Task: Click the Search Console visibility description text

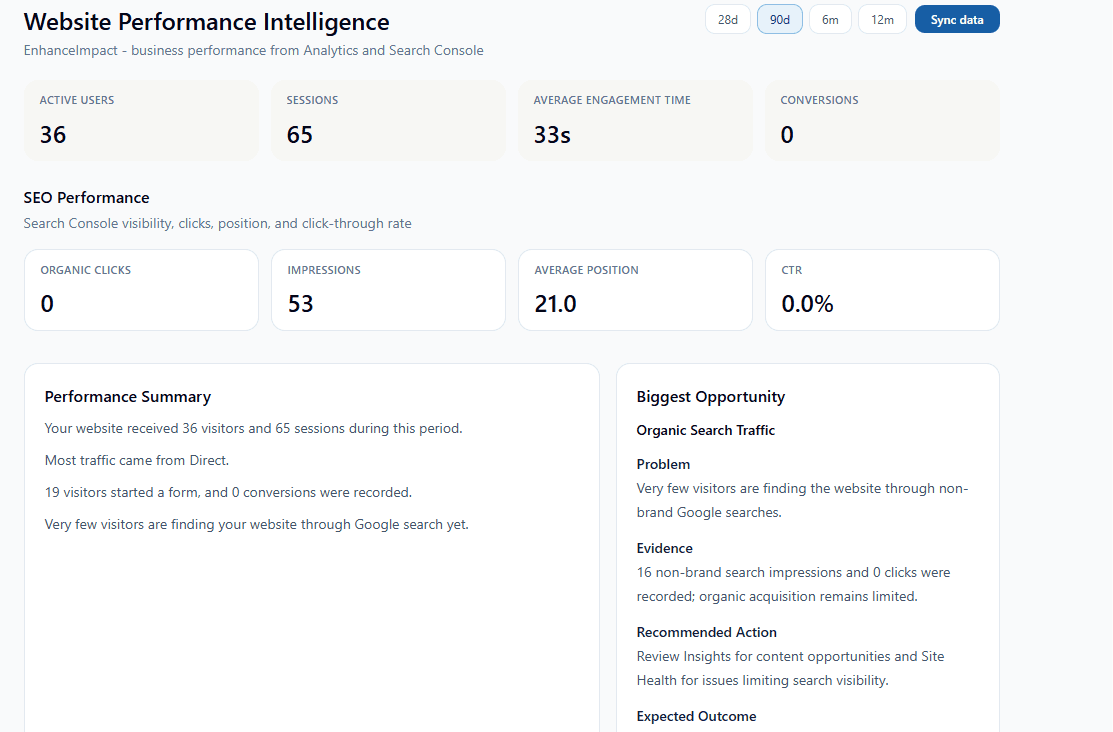Action: coord(217,223)
